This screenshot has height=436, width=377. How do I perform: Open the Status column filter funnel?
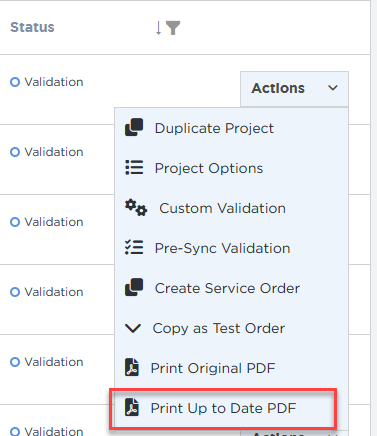(173, 28)
